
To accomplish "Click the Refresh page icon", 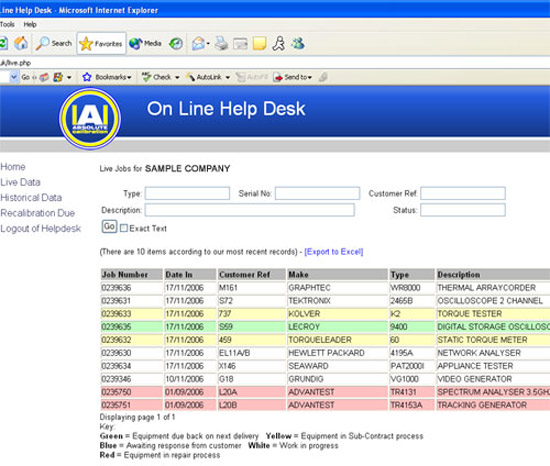I will click(3, 43).
